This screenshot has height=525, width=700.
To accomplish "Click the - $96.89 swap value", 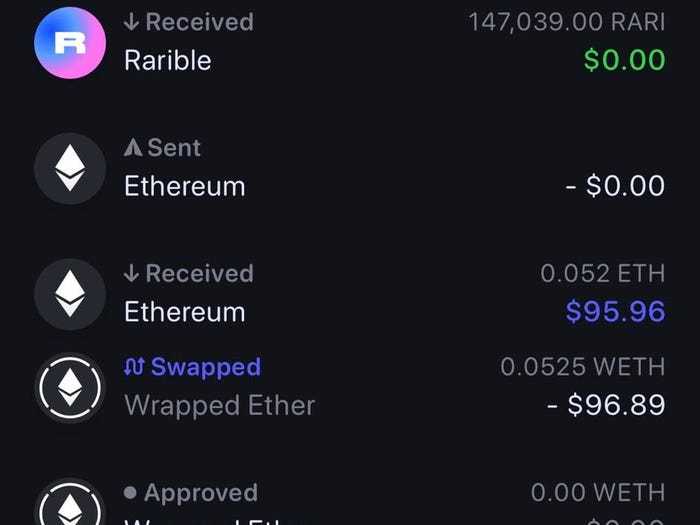I will [x=605, y=405].
